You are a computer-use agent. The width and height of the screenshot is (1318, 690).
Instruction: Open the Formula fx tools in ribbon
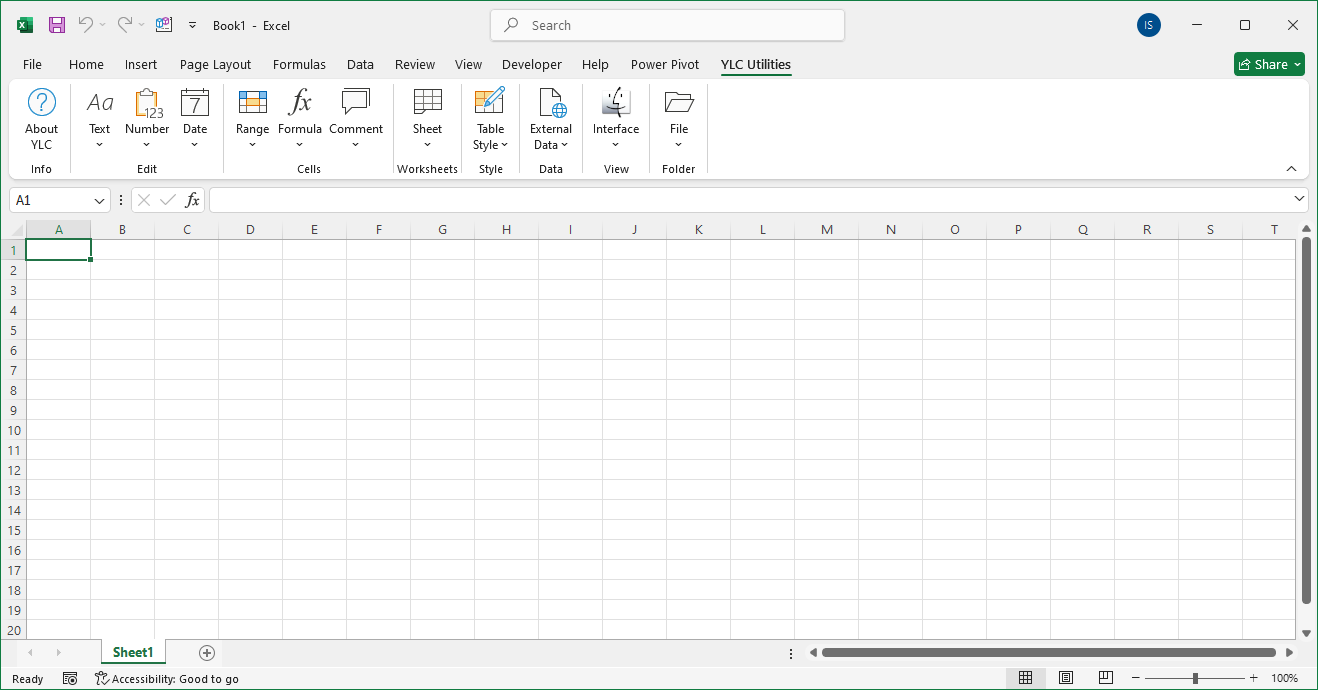[300, 103]
